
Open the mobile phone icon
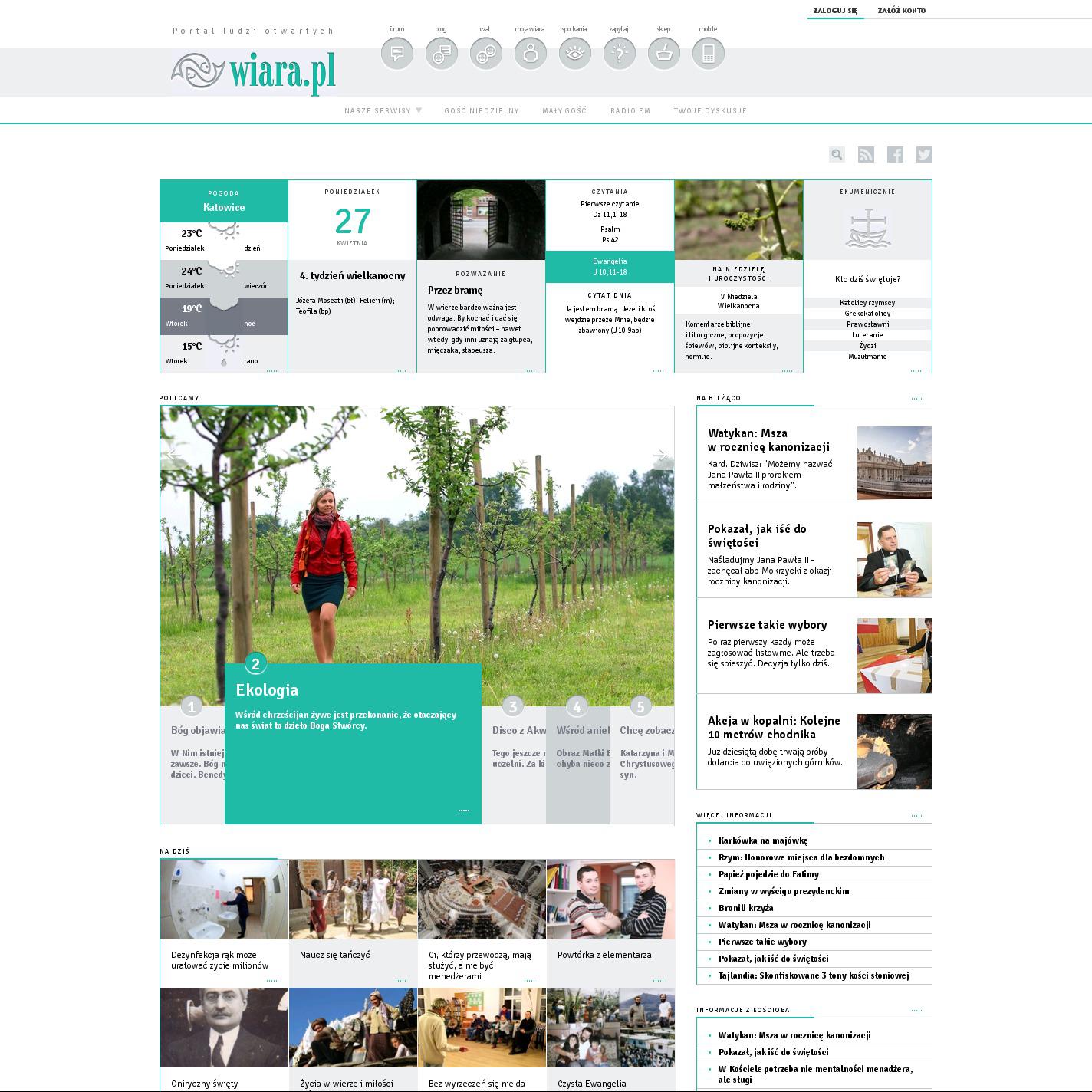[709, 54]
